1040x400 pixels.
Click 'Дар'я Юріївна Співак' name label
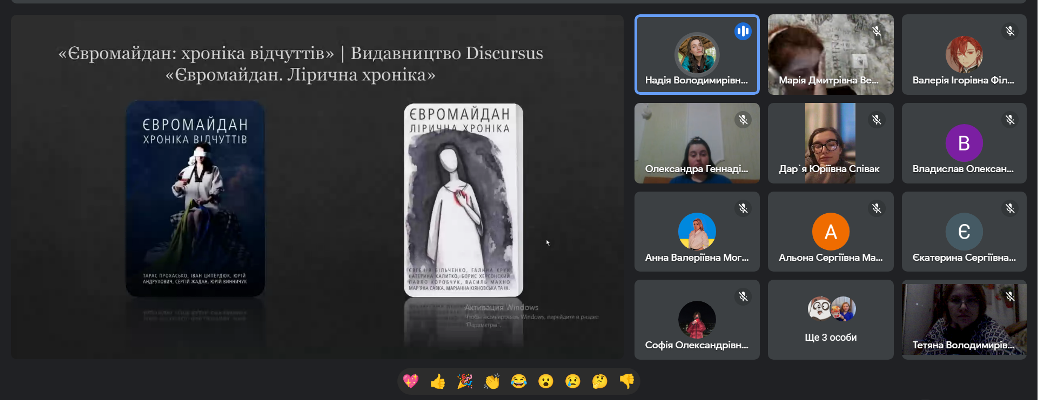829,168
